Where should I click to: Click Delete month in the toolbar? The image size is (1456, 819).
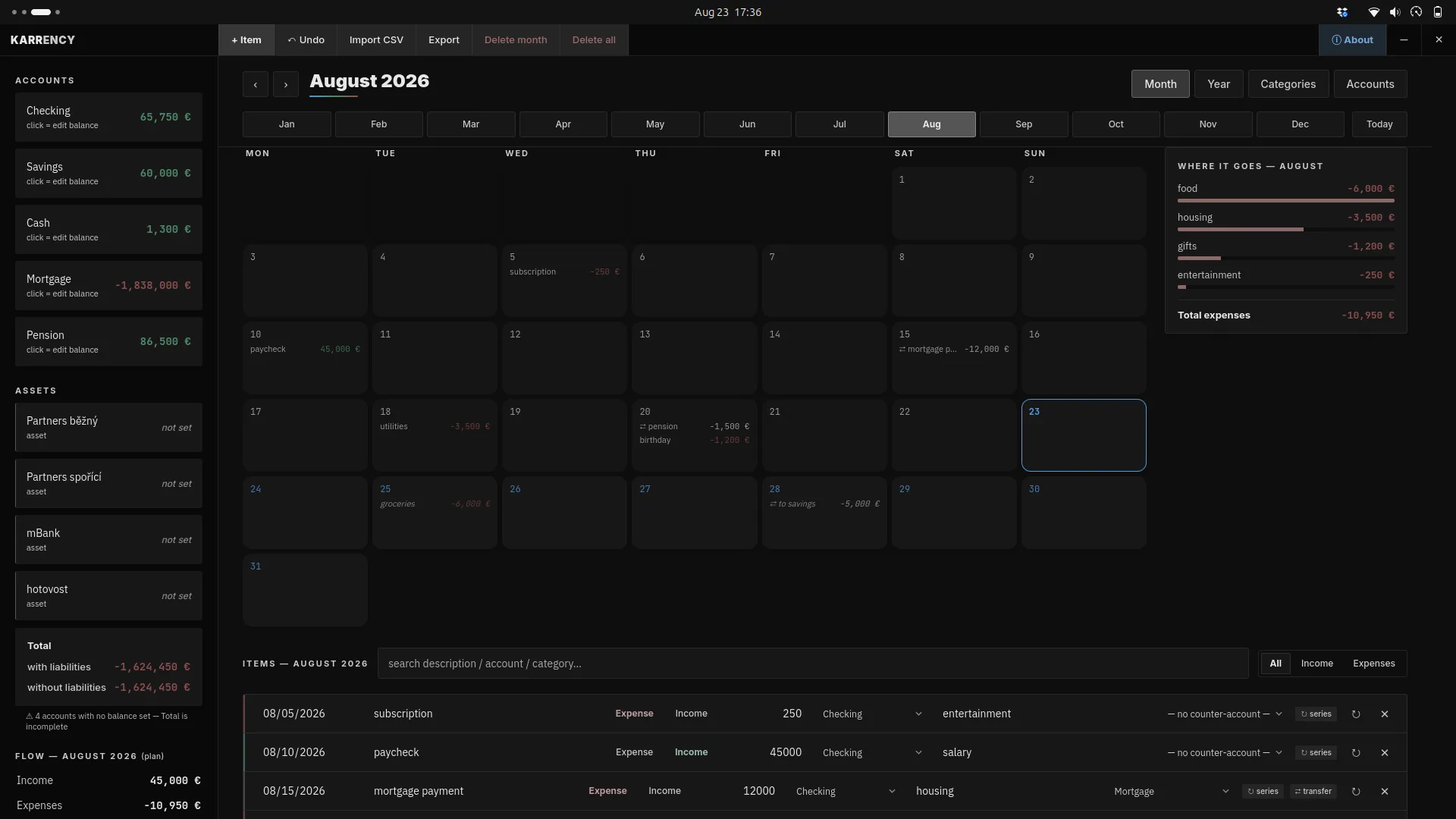(x=516, y=40)
